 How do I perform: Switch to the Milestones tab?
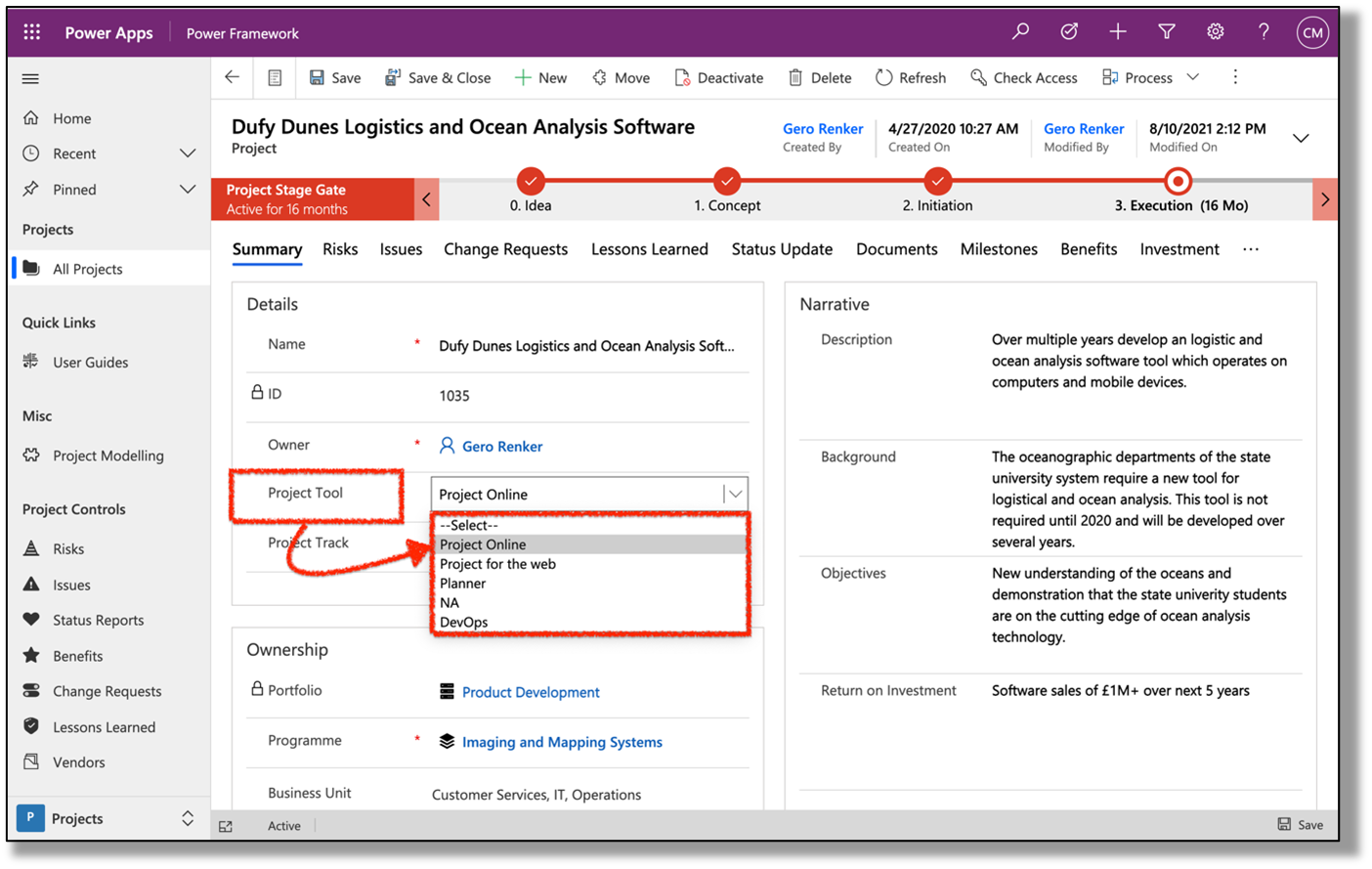pyautogui.click(x=999, y=249)
